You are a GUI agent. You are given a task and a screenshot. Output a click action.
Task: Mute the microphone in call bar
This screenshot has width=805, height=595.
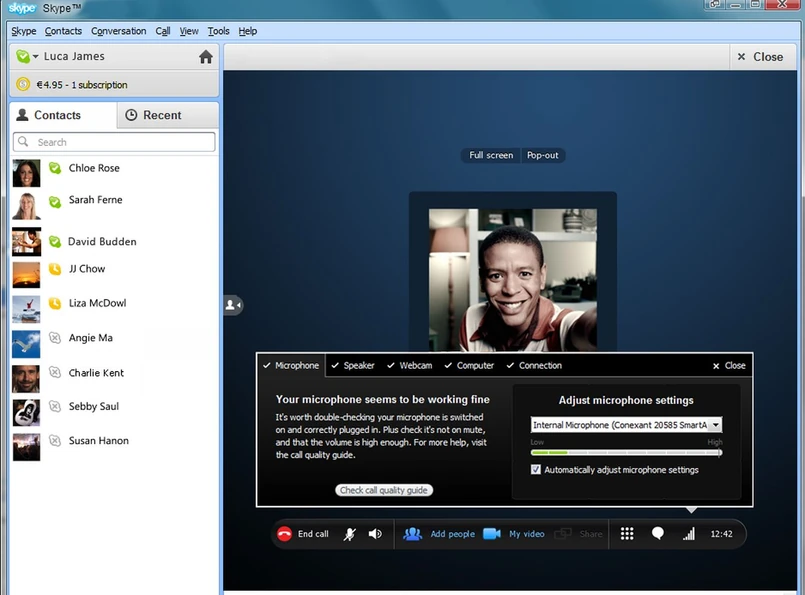click(350, 534)
